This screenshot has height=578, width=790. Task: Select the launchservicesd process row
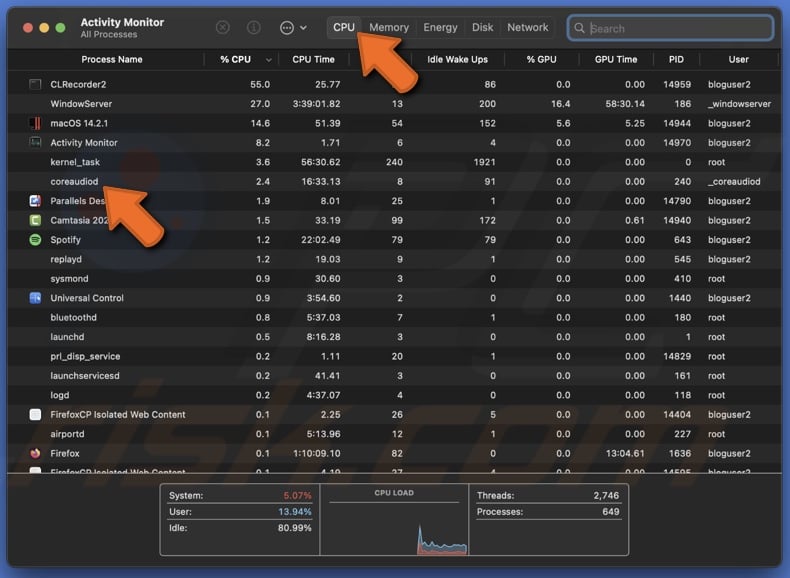[x=394, y=376]
